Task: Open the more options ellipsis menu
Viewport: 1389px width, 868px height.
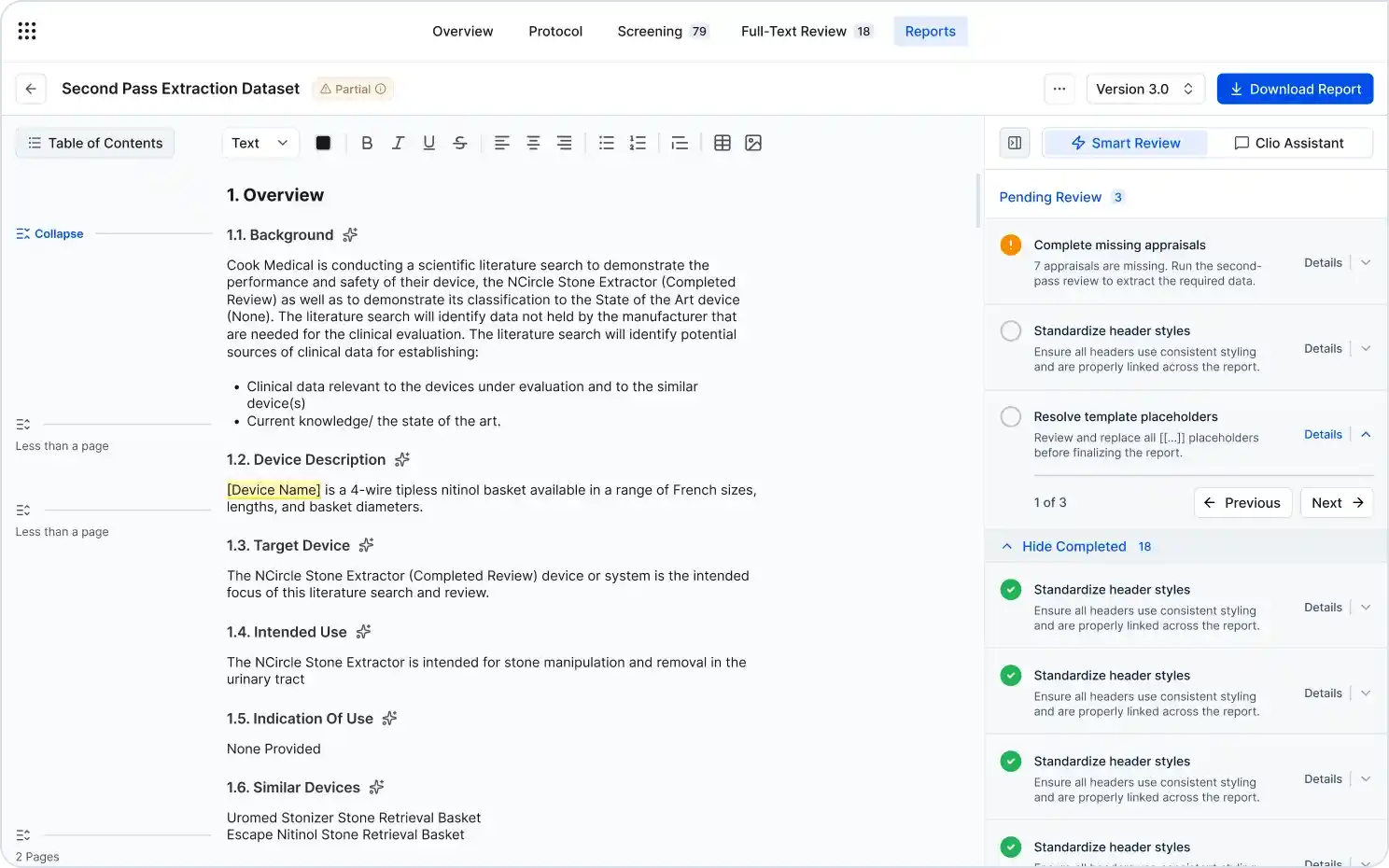Action: tap(1059, 89)
